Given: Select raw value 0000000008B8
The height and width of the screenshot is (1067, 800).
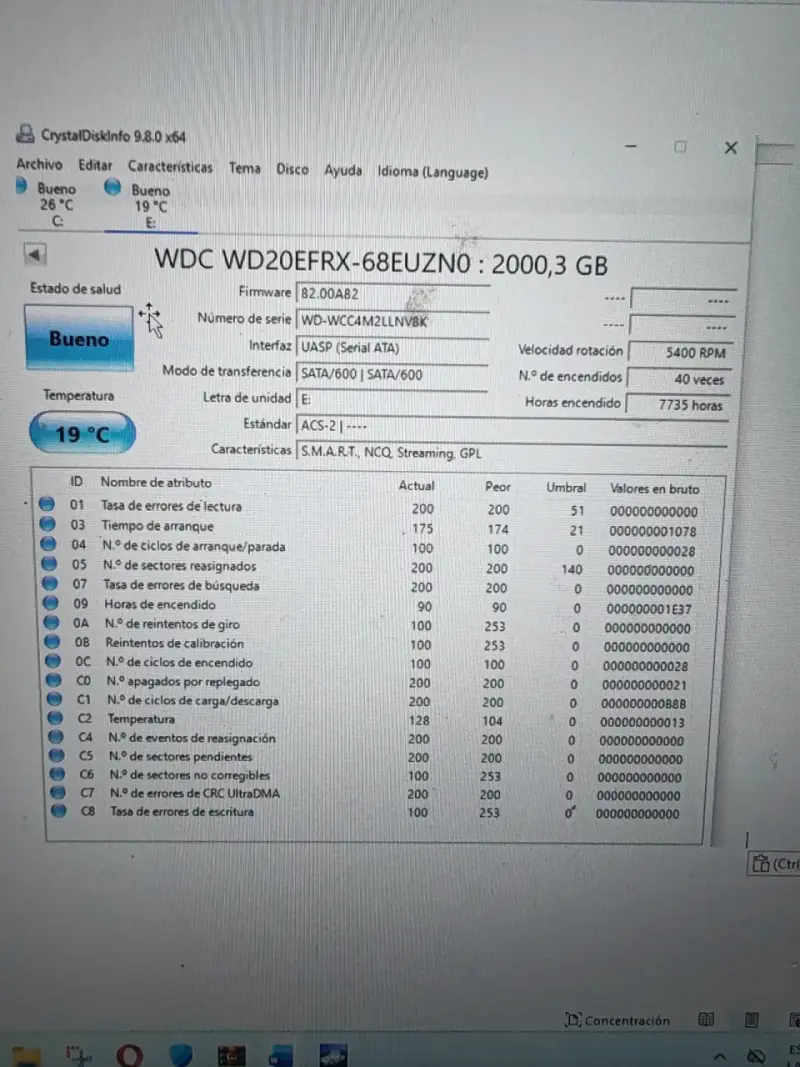Looking at the screenshot, I should pos(644,704).
